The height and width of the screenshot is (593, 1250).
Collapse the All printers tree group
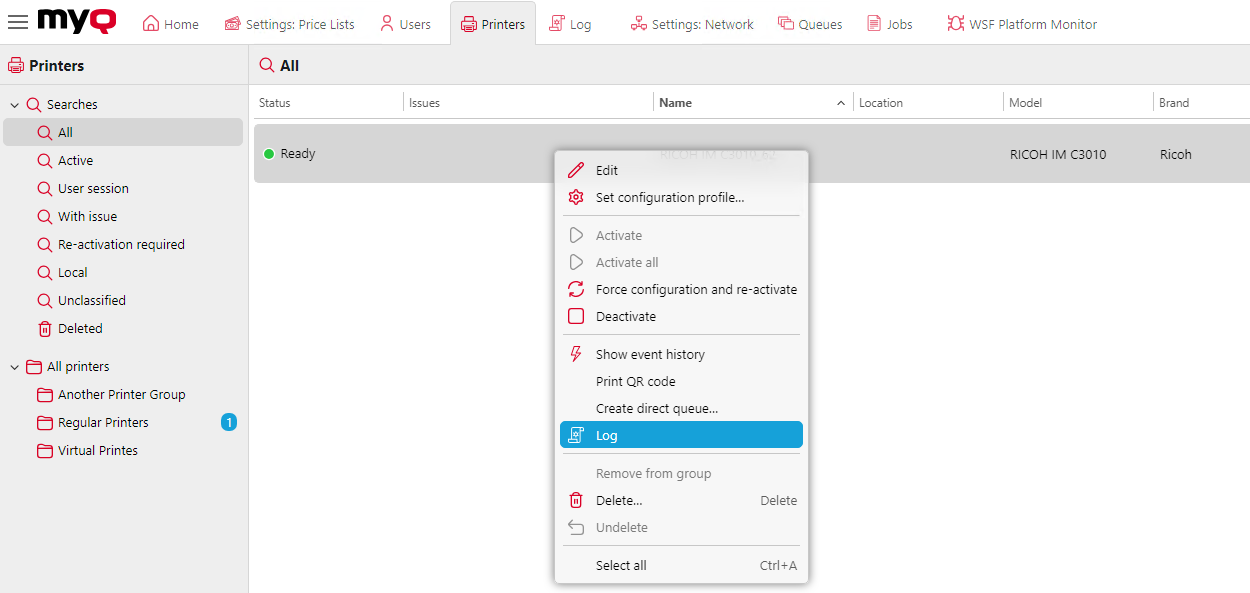coord(15,367)
